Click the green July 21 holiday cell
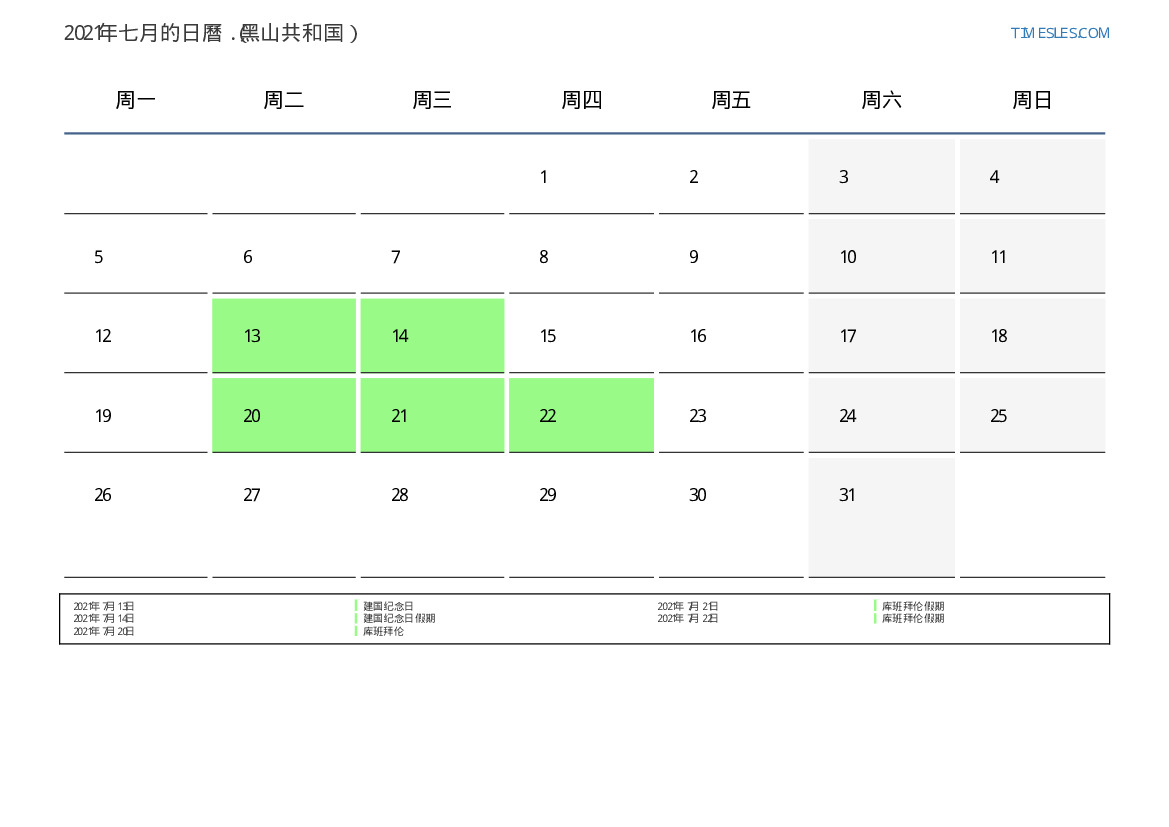This screenshot has height=827, width=1169. click(x=432, y=415)
